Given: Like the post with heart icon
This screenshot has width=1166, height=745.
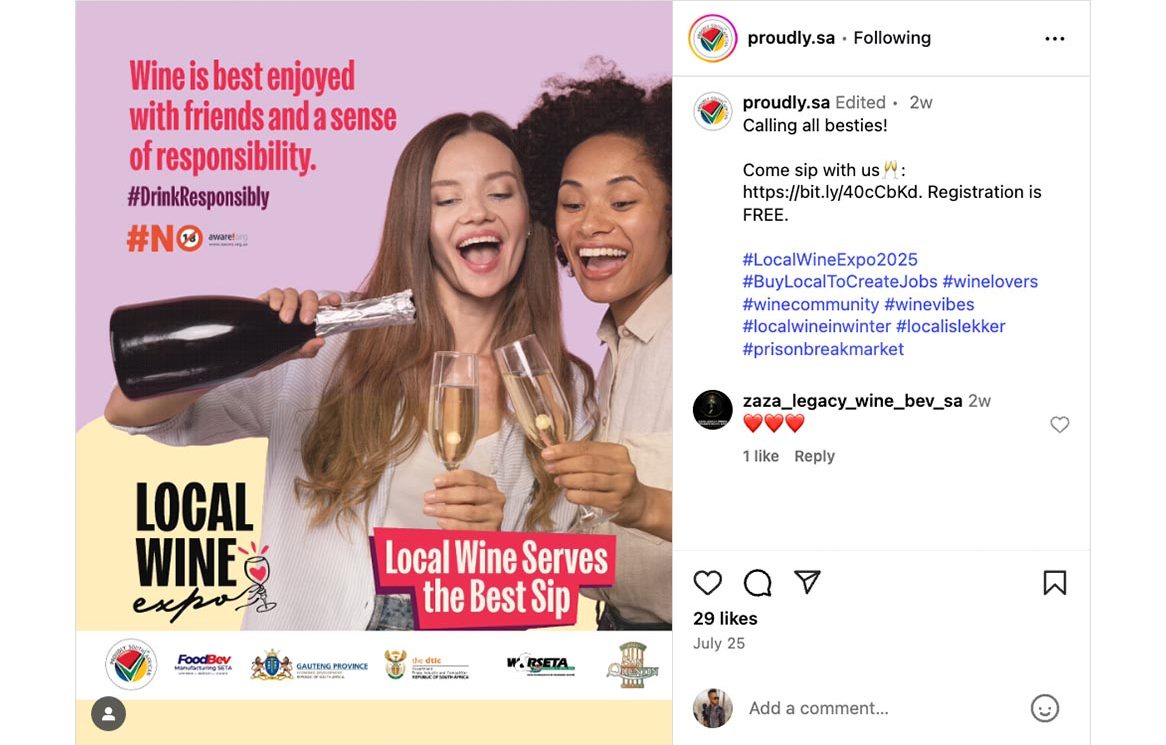Looking at the screenshot, I should click(707, 582).
